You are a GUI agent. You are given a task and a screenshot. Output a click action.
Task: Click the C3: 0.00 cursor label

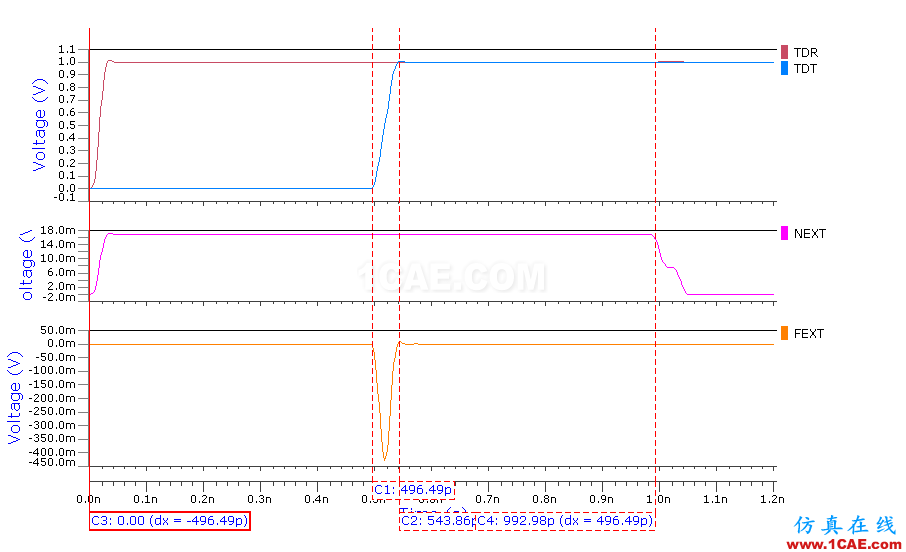(x=170, y=521)
